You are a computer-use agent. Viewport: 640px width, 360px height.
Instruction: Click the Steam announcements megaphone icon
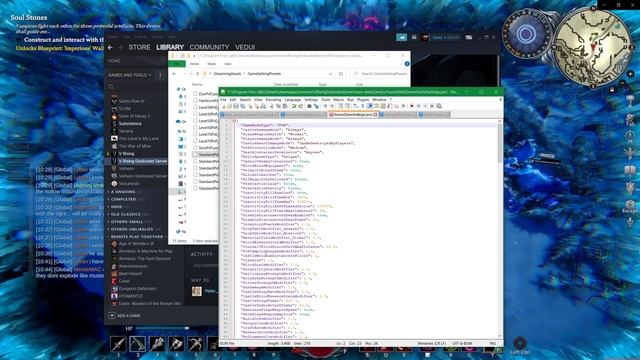[x=402, y=37]
